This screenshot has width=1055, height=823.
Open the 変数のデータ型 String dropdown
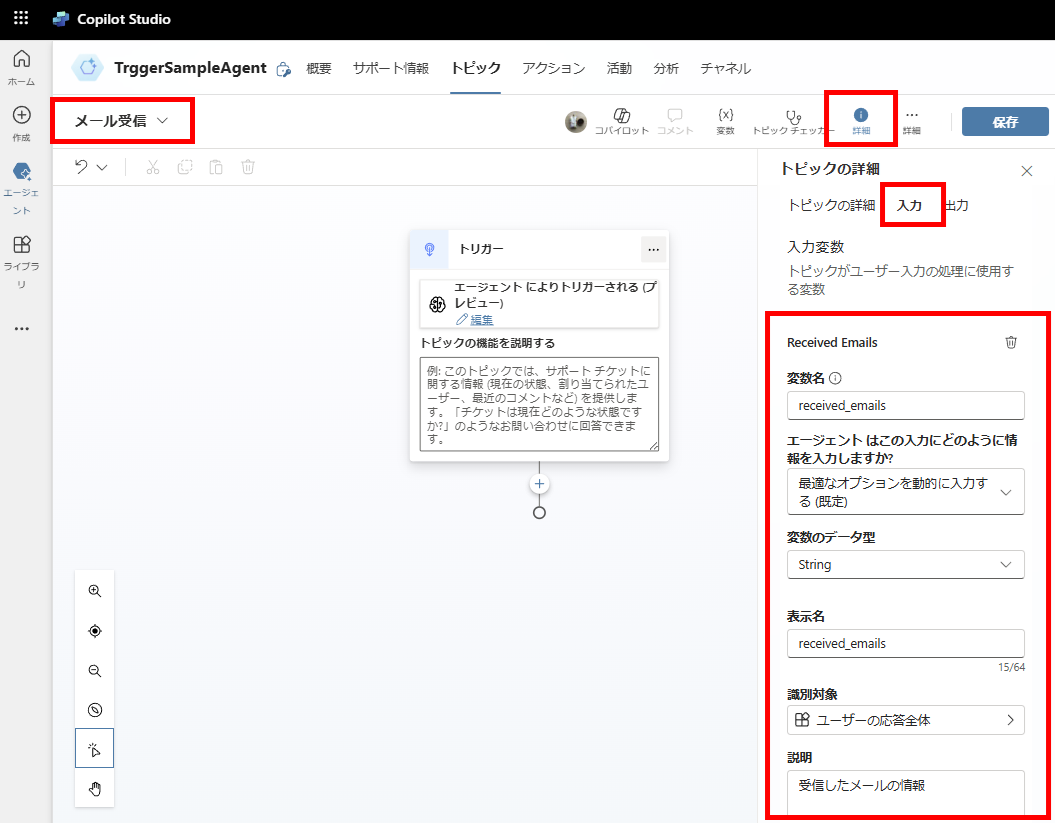point(905,564)
